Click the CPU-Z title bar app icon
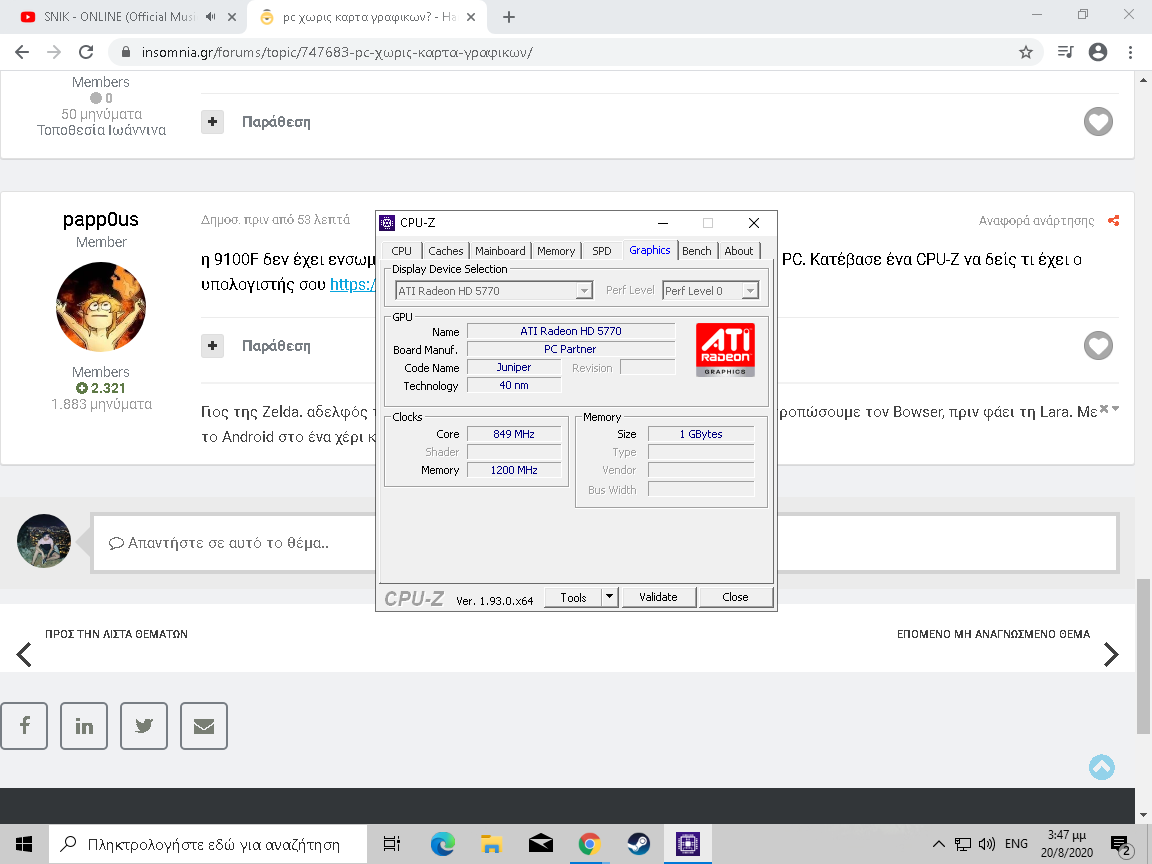Screen dimensions: 1152x864 [387, 223]
